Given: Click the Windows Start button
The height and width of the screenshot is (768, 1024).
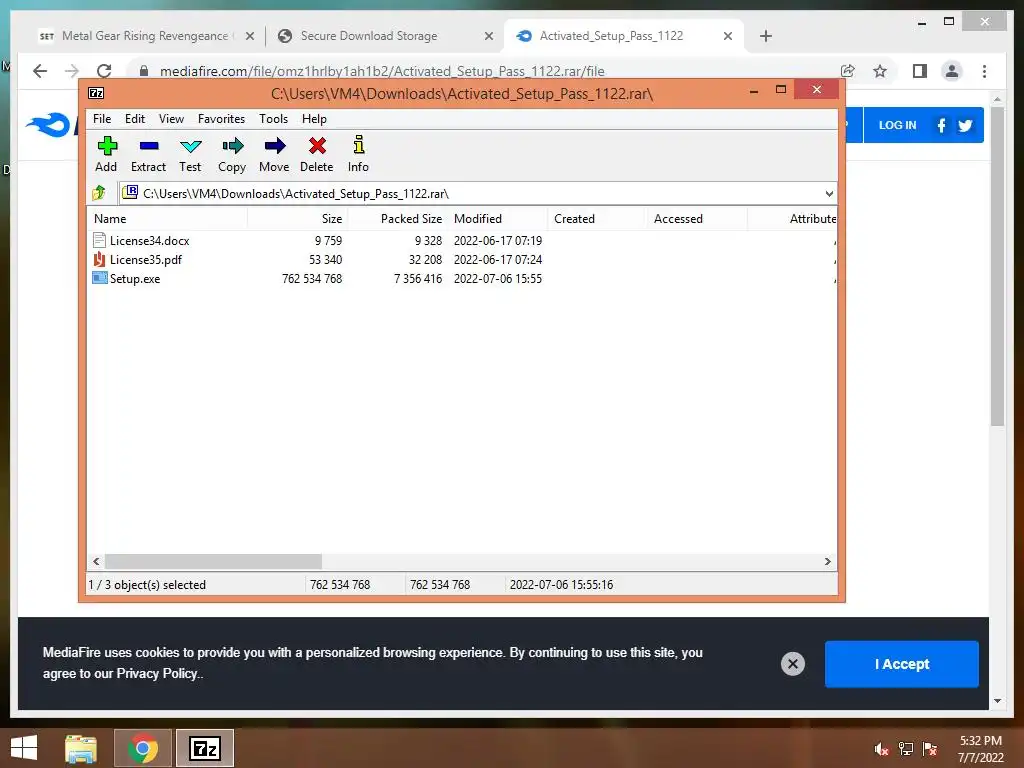Looking at the screenshot, I should [24, 748].
